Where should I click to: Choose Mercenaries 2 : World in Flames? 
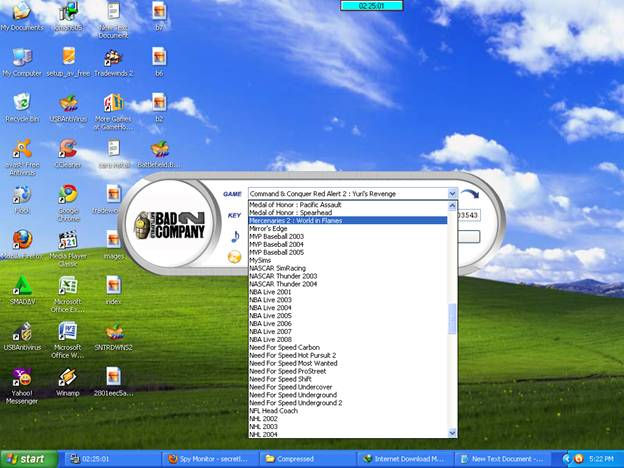(x=348, y=220)
